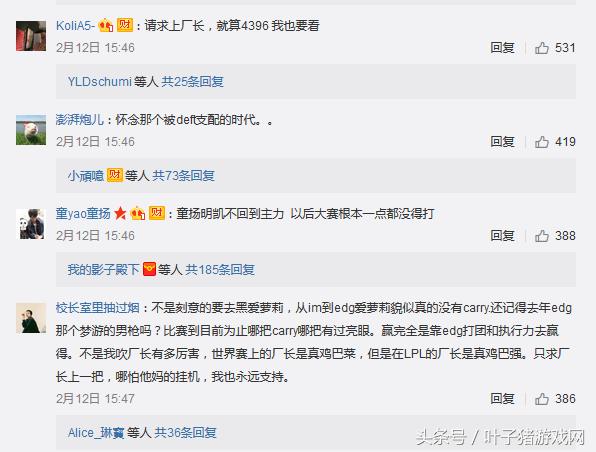Expand the 共73条回复 reply thread
The width and height of the screenshot is (596, 452).
(184, 175)
